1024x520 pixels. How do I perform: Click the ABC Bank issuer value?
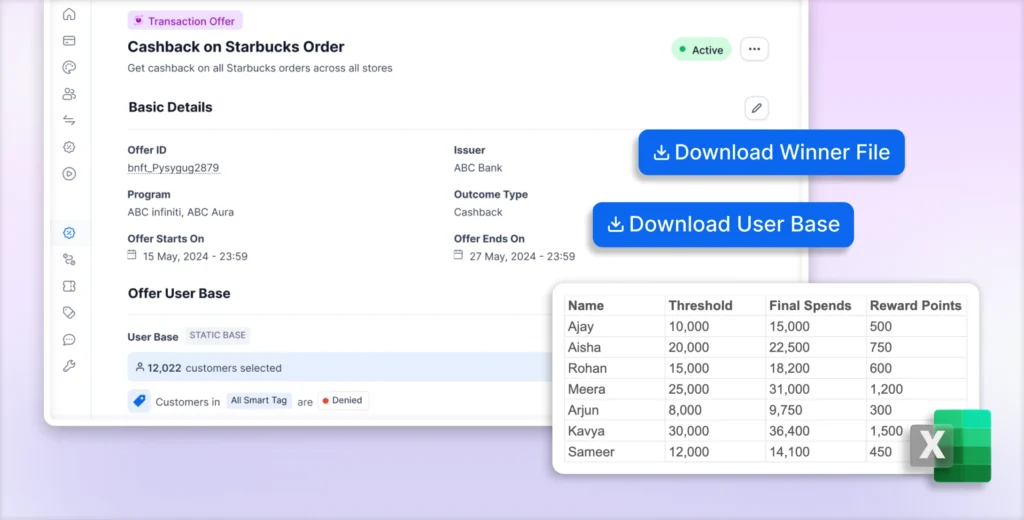[x=478, y=168]
